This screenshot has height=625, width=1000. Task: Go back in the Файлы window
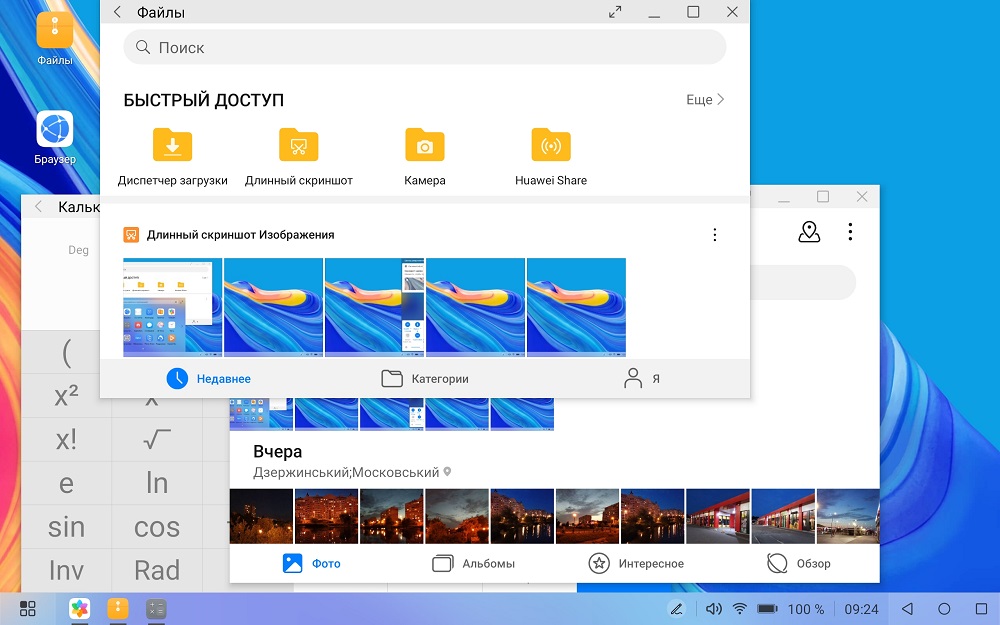pos(117,12)
